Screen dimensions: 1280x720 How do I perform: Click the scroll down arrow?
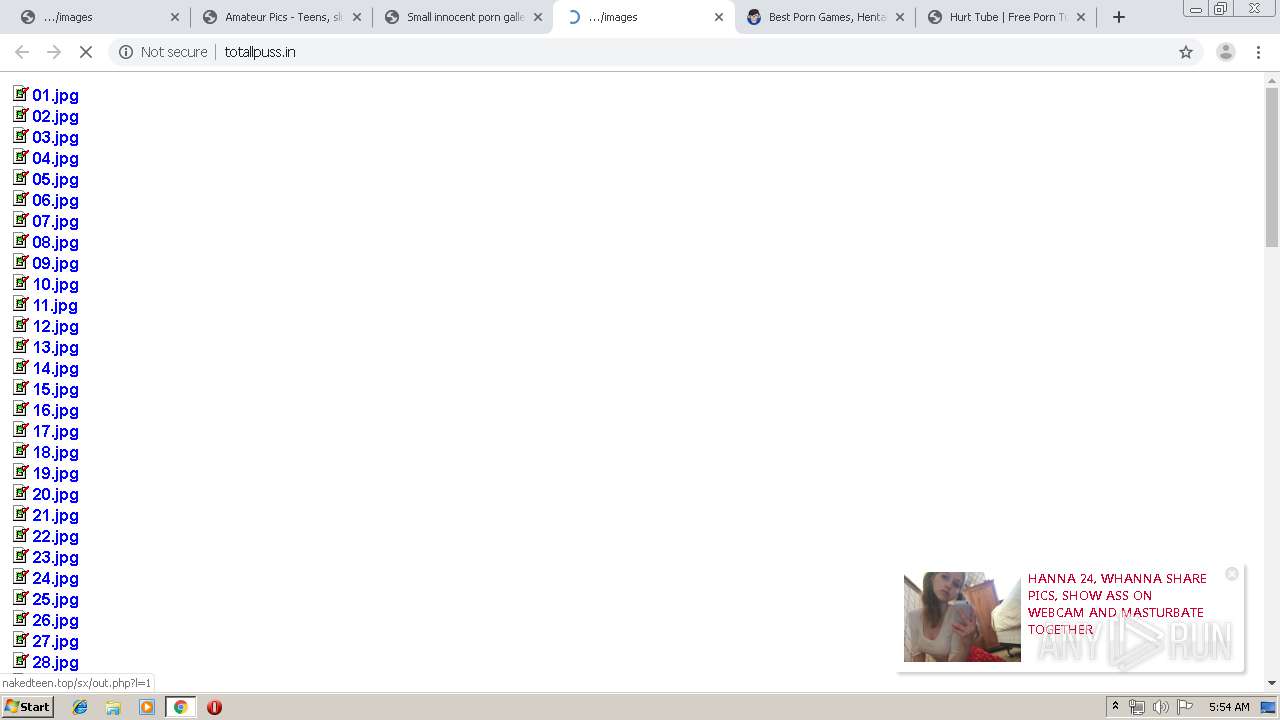point(1272,683)
